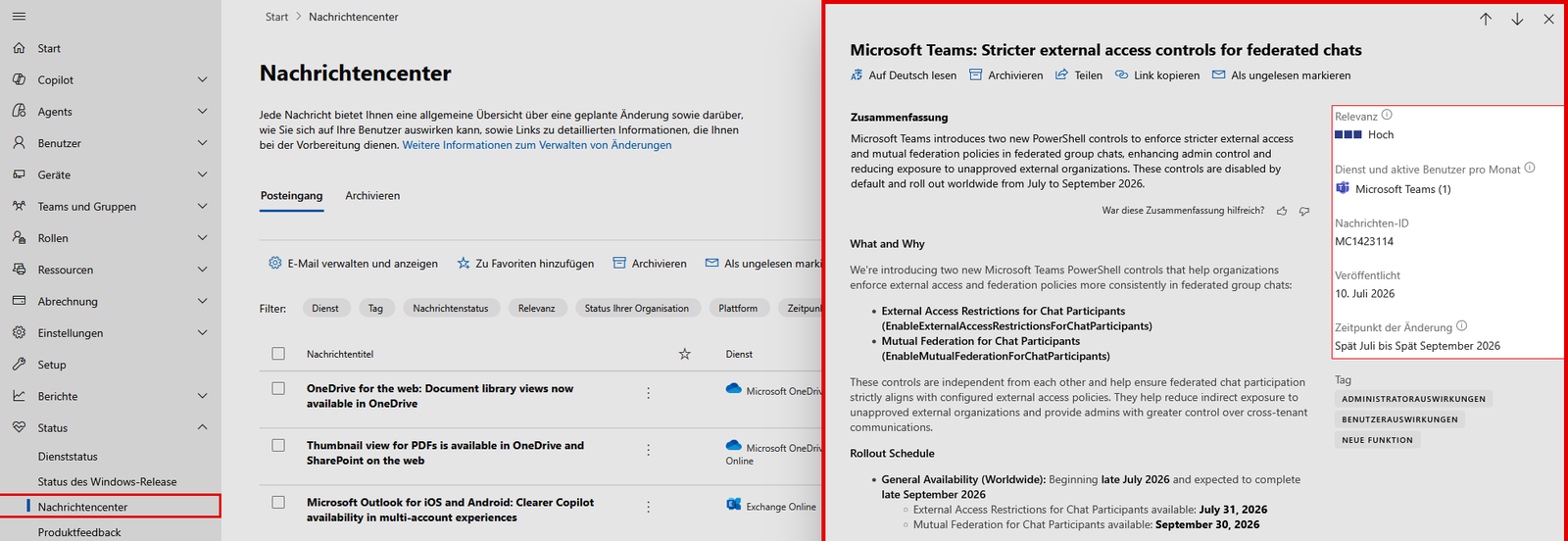Check the OneDrive document library views message
1568x541 pixels.
coord(278,389)
